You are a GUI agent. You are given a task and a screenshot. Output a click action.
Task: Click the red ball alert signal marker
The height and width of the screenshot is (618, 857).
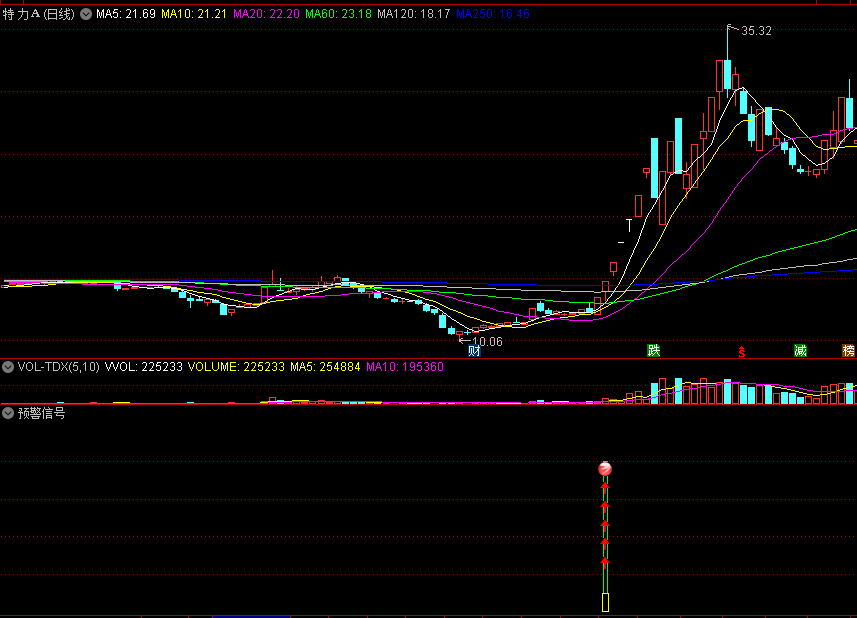tap(604, 468)
